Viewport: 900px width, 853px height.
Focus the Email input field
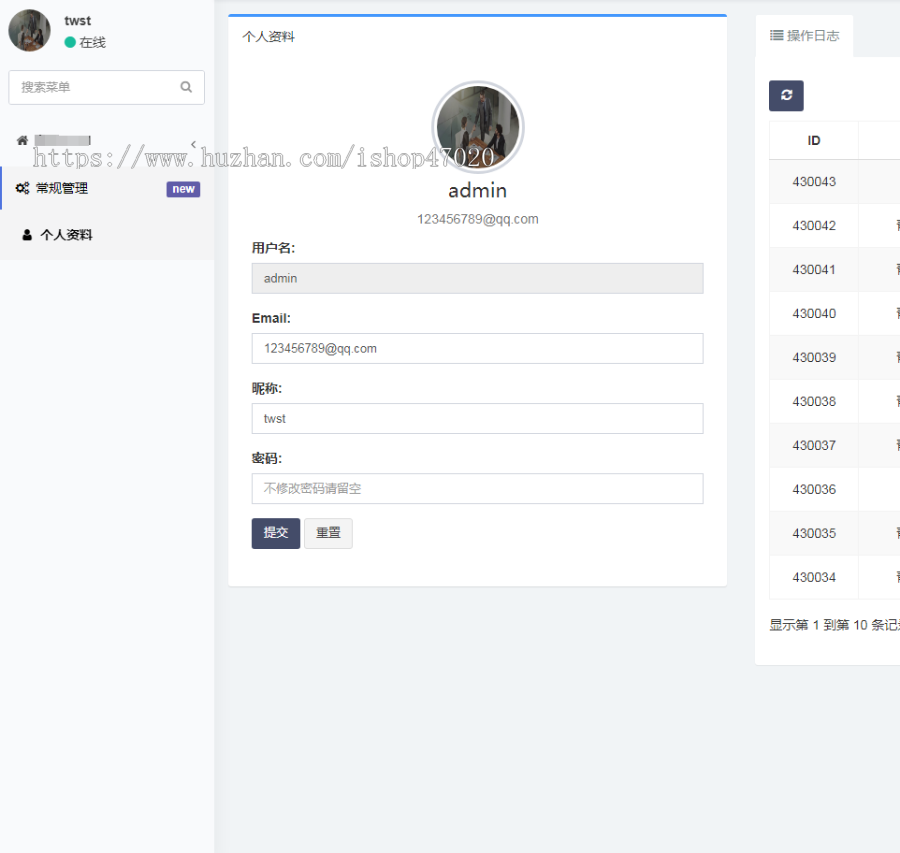(478, 348)
